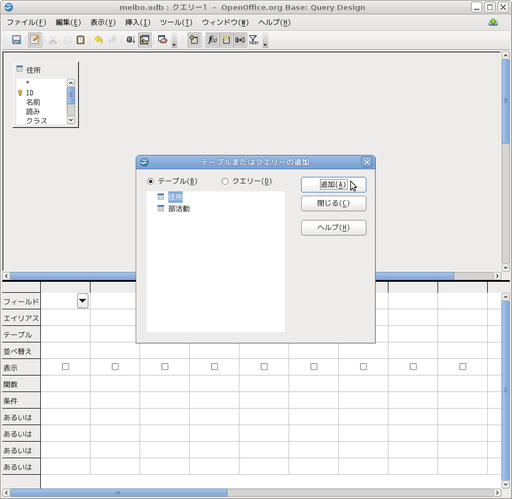Toggle the Edit mode toolbar icon
Image resolution: width=512 pixels, height=499 pixels.
(35, 40)
